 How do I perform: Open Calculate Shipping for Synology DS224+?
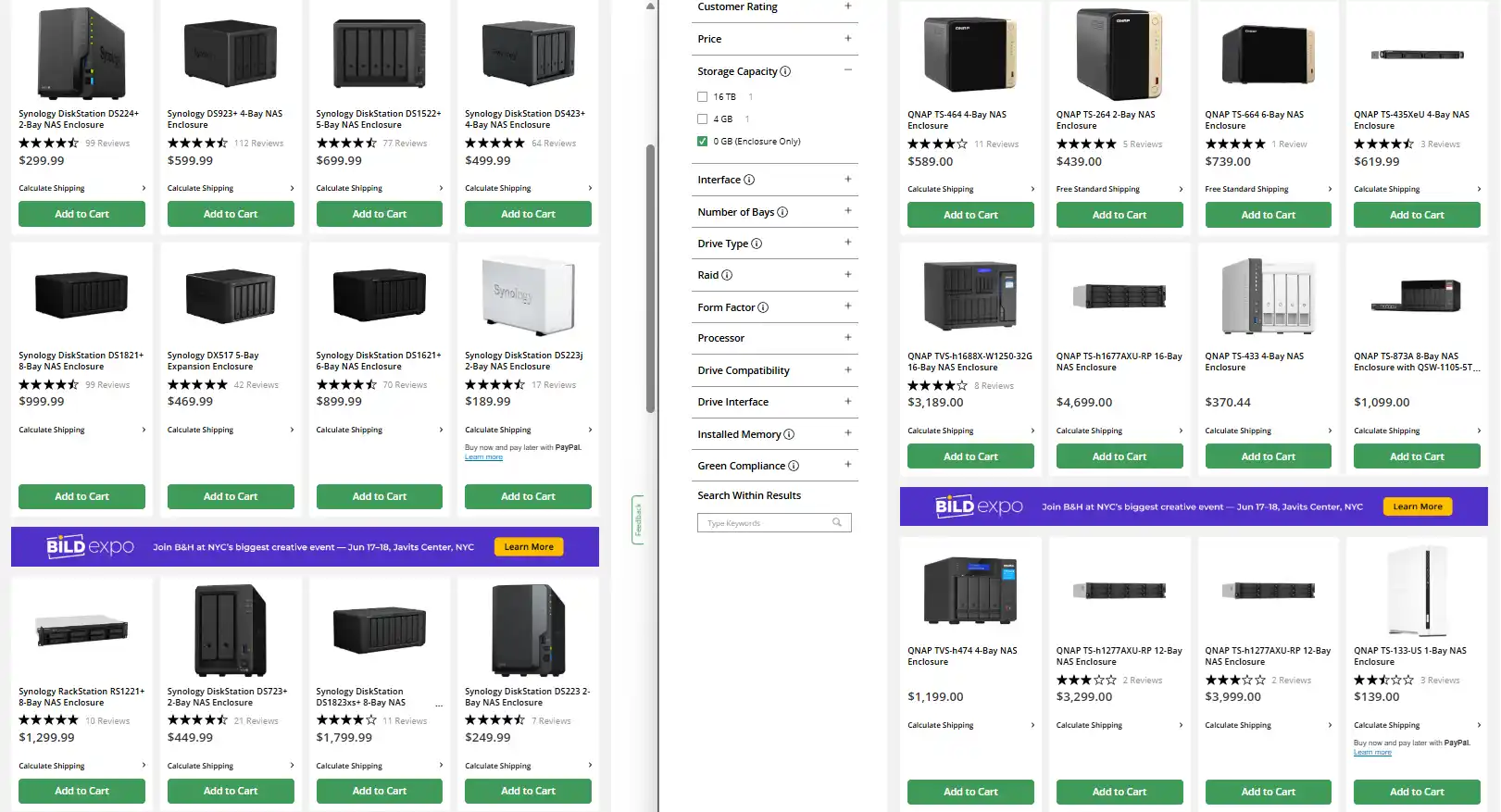click(x=81, y=188)
